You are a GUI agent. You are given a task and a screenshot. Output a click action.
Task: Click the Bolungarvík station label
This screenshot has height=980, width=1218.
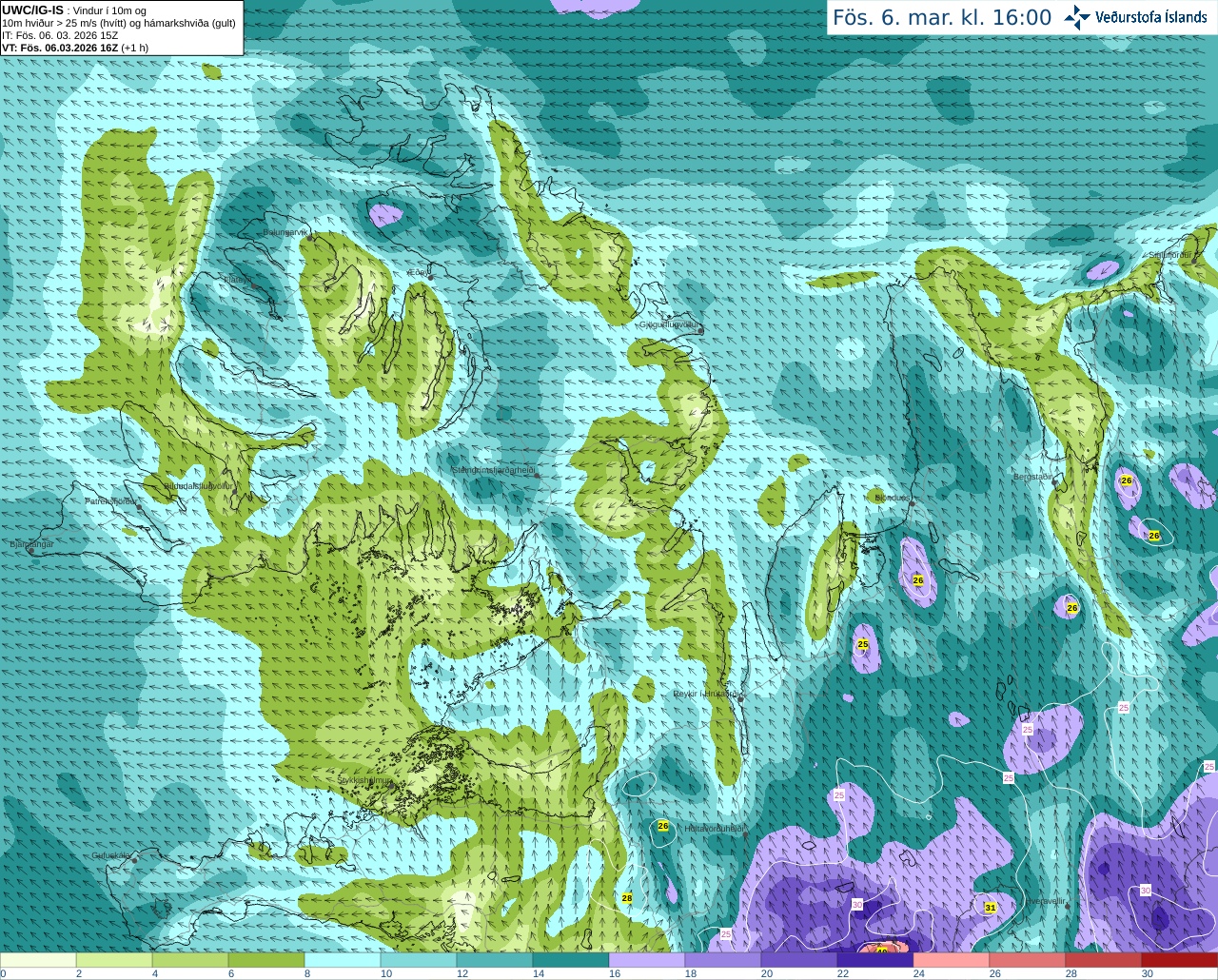coord(285,232)
